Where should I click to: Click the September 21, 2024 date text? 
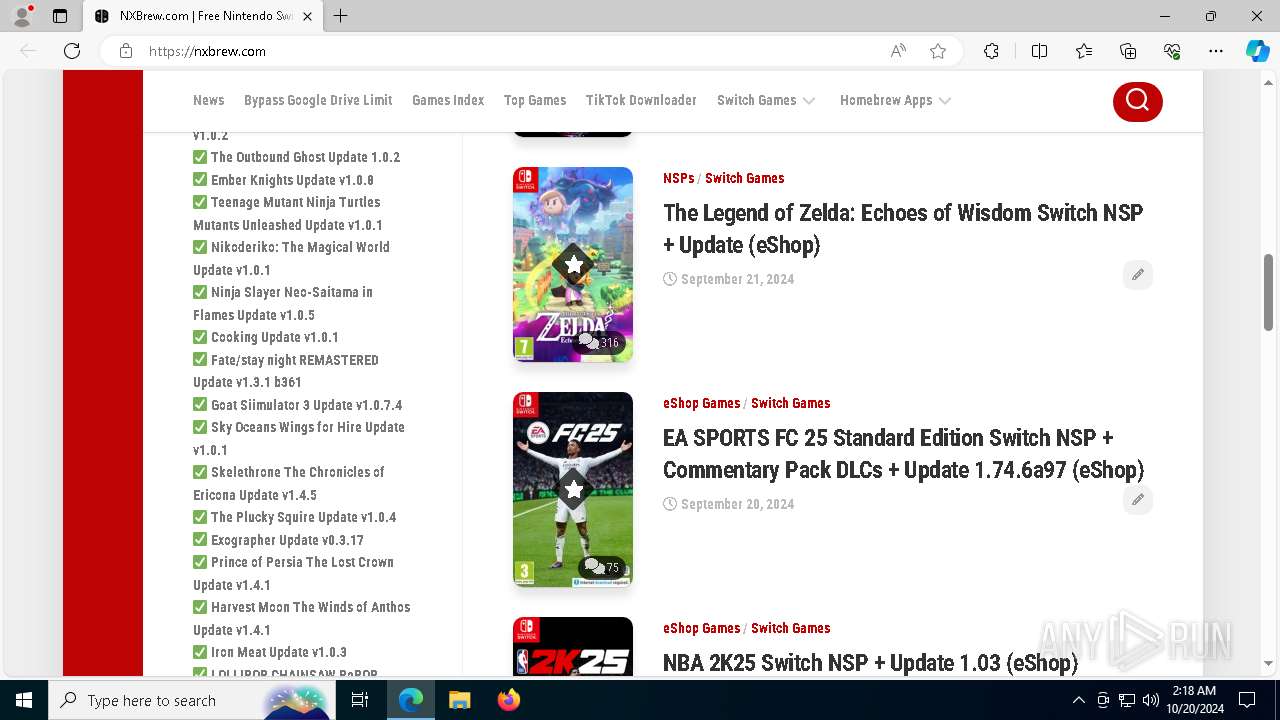coord(737,279)
